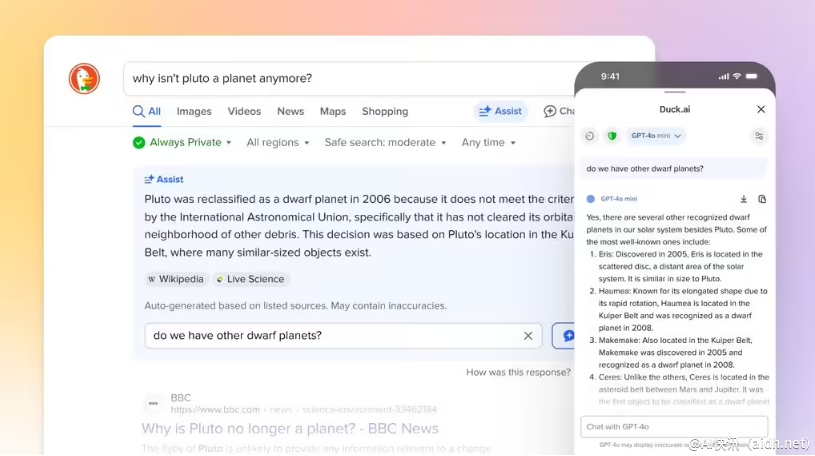Open the Always Private dropdown

tap(182, 142)
